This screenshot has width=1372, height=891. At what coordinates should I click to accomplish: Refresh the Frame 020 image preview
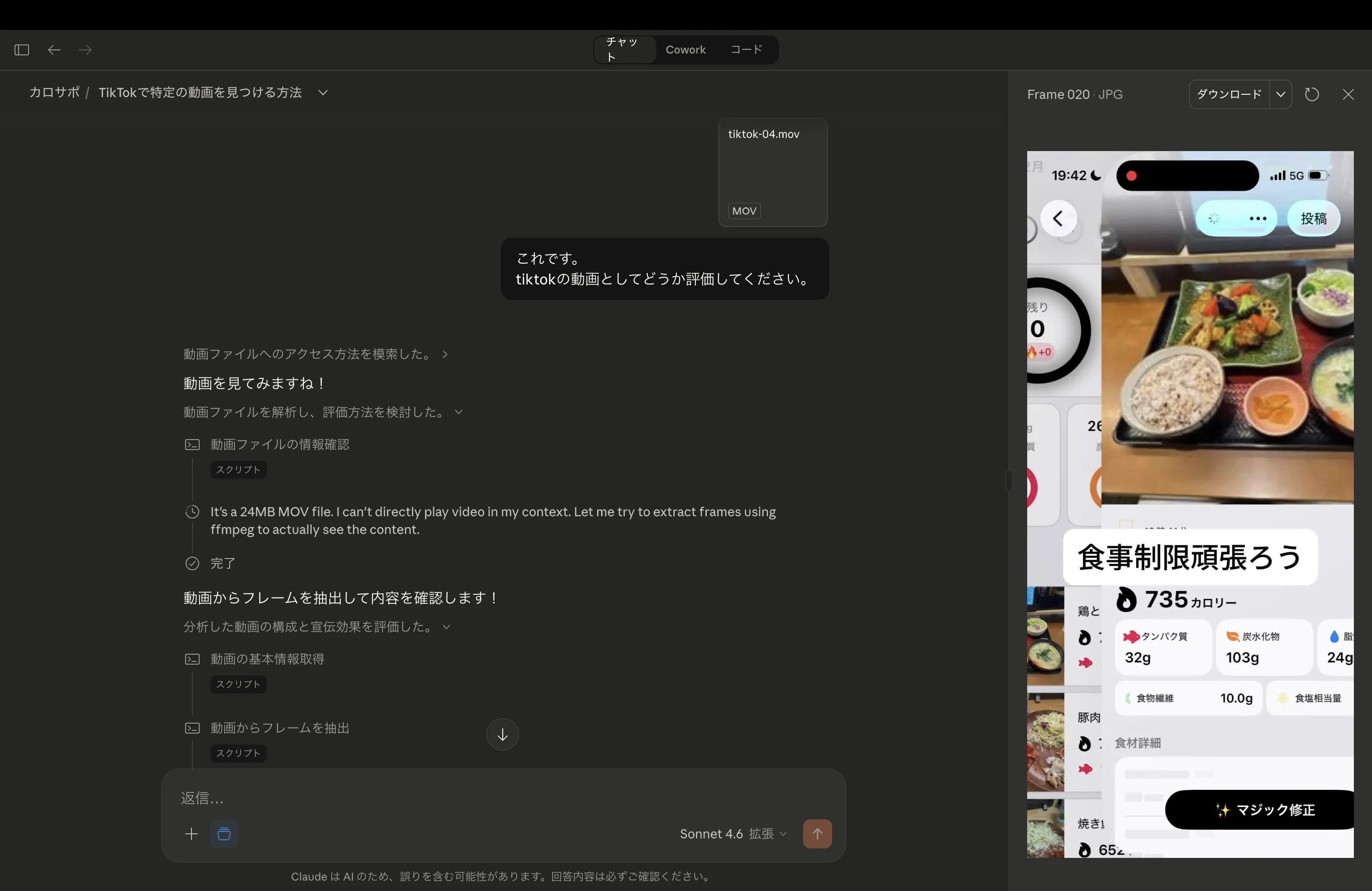click(x=1313, y=94)
